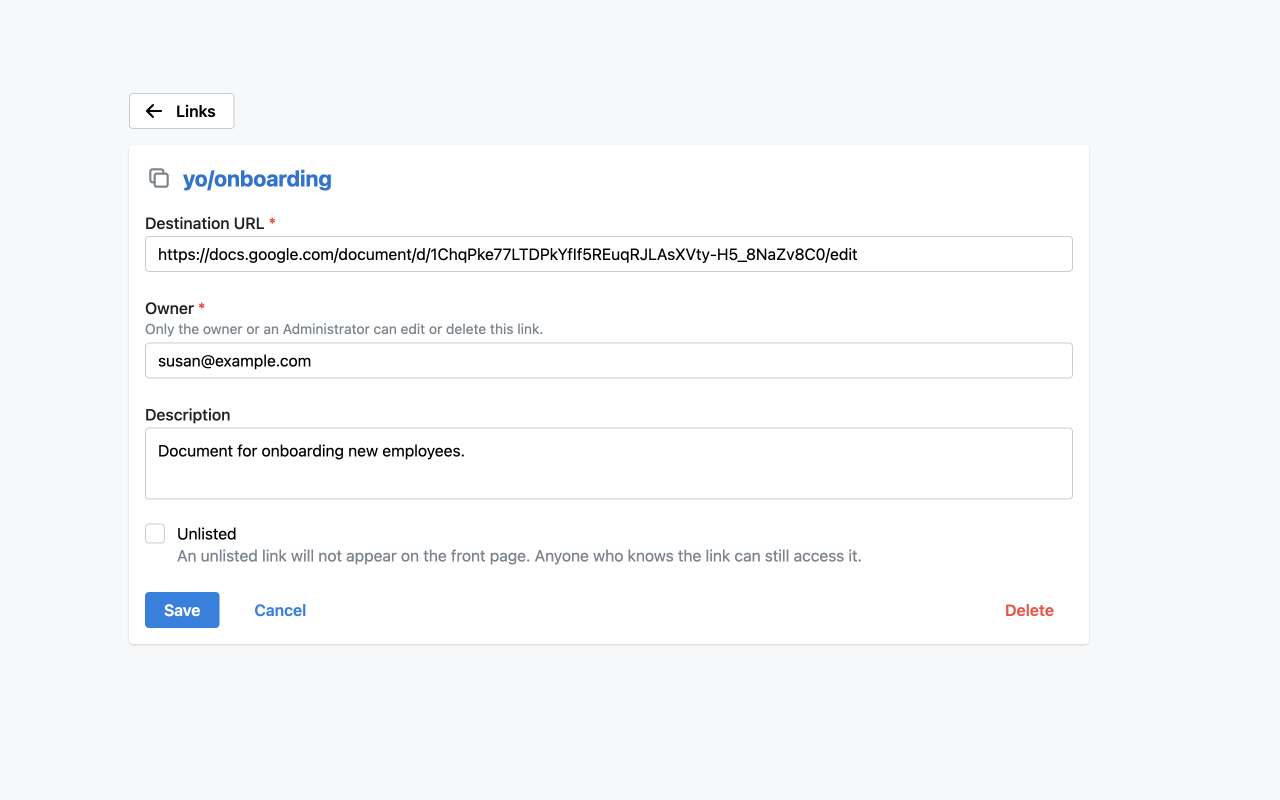Focus the Description text area

coord(608,464)
